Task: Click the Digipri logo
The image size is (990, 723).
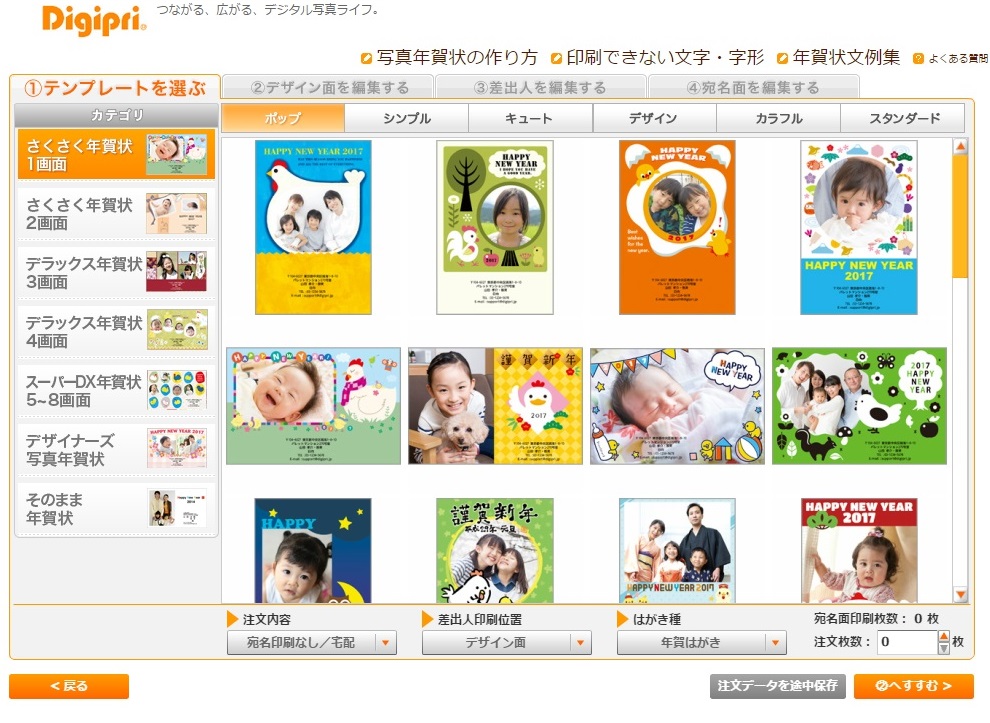Action: (94, 20)
